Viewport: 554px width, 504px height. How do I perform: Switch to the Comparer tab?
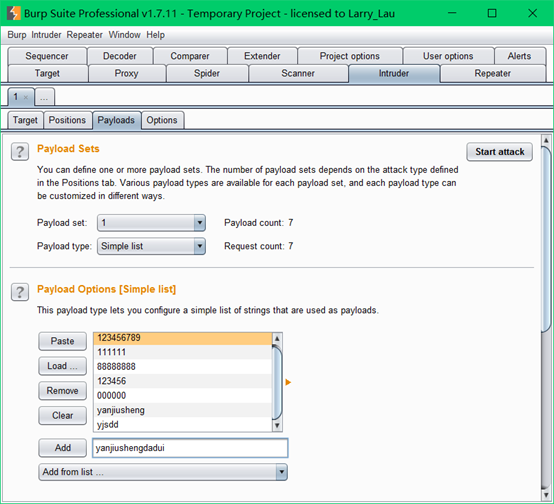[x=190, y=56]
